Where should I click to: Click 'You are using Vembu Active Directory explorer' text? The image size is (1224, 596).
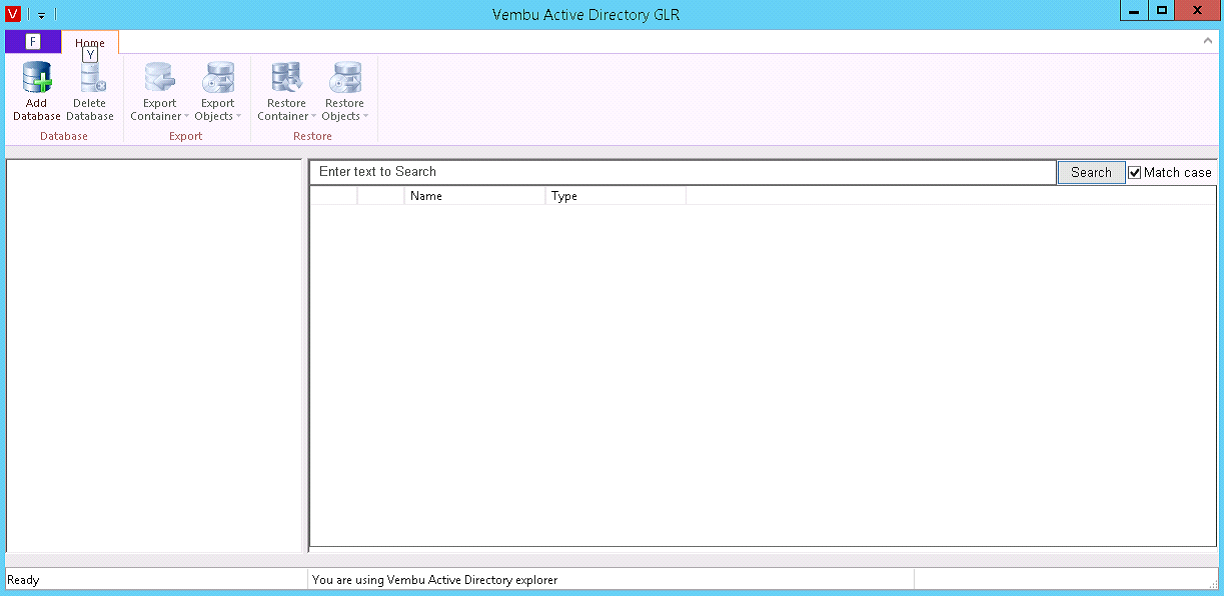pyautogui.click(x=435, y=580)
